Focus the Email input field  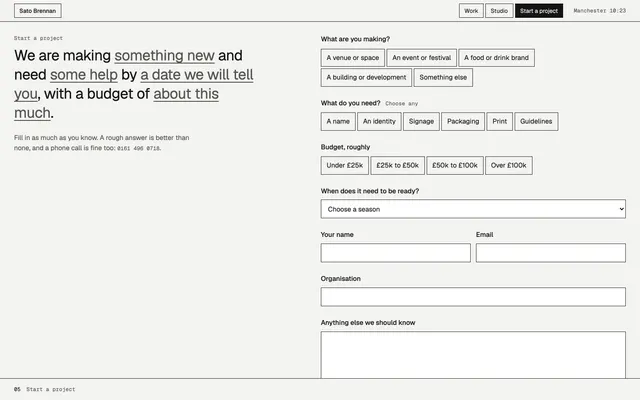point(551,253)
